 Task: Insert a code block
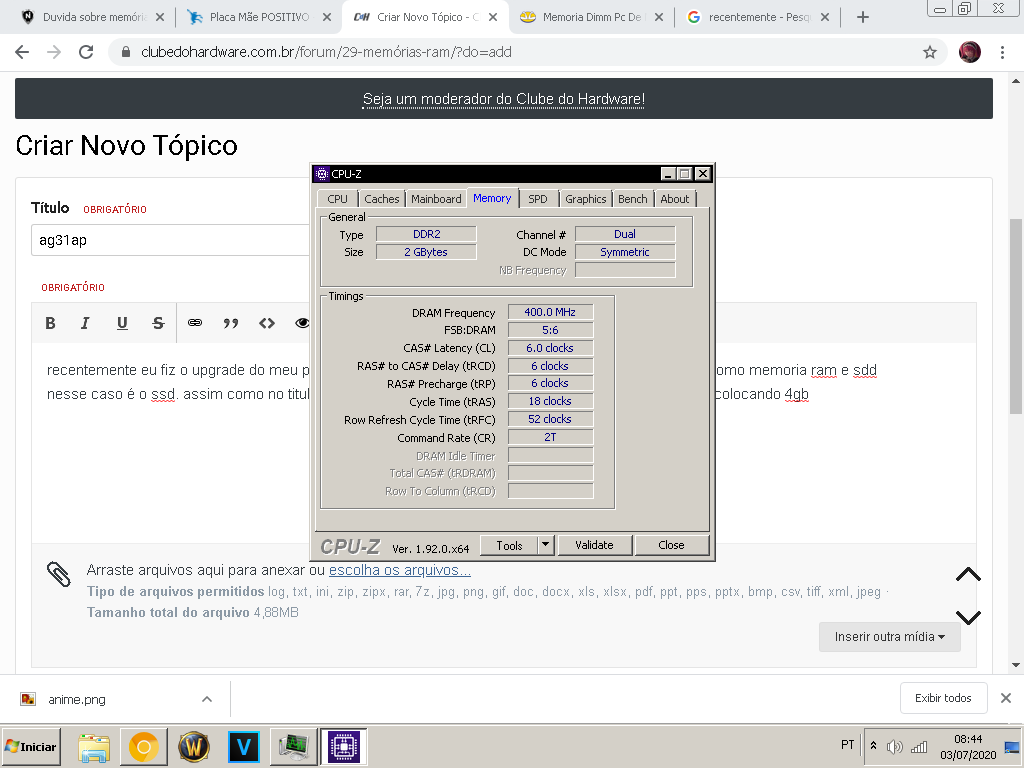(x=266, y=323)
